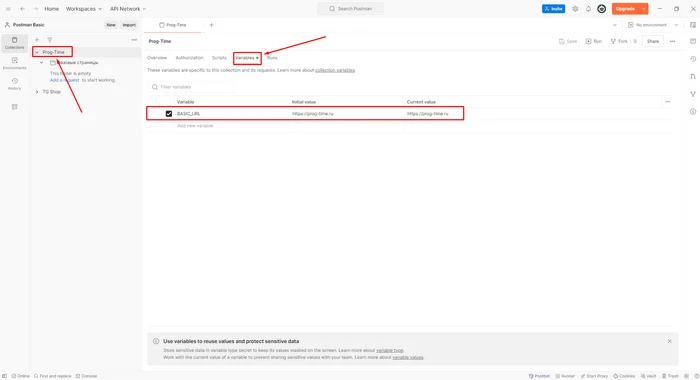Click the blue Invite button

[554, 9]
